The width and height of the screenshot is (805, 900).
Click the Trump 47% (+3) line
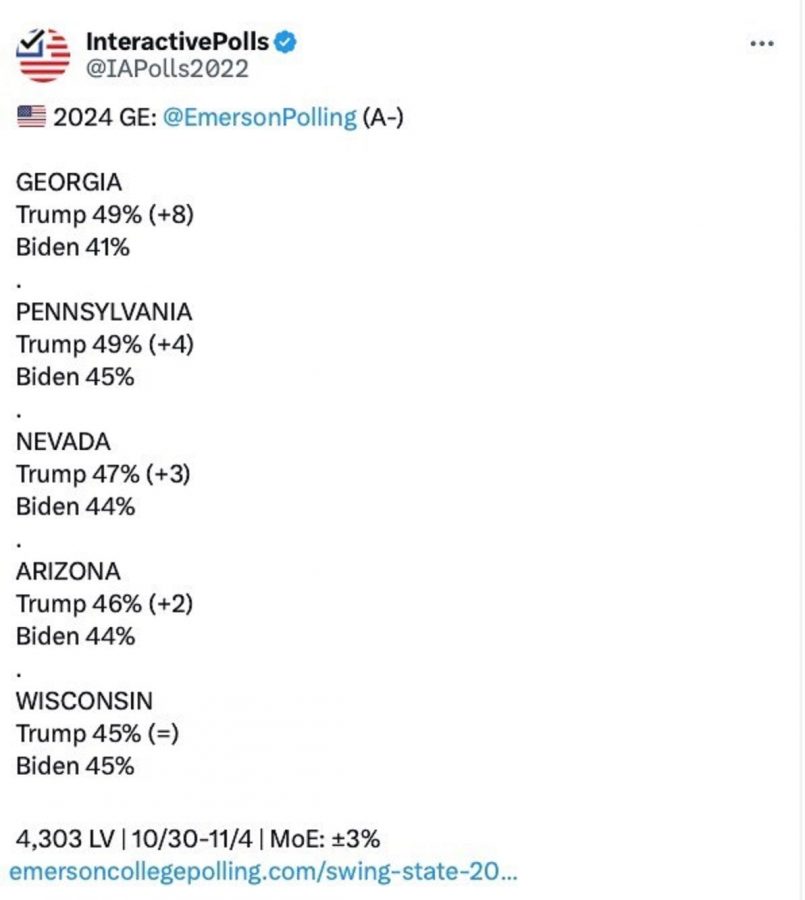pyautogui.click(x=103, y=474)
